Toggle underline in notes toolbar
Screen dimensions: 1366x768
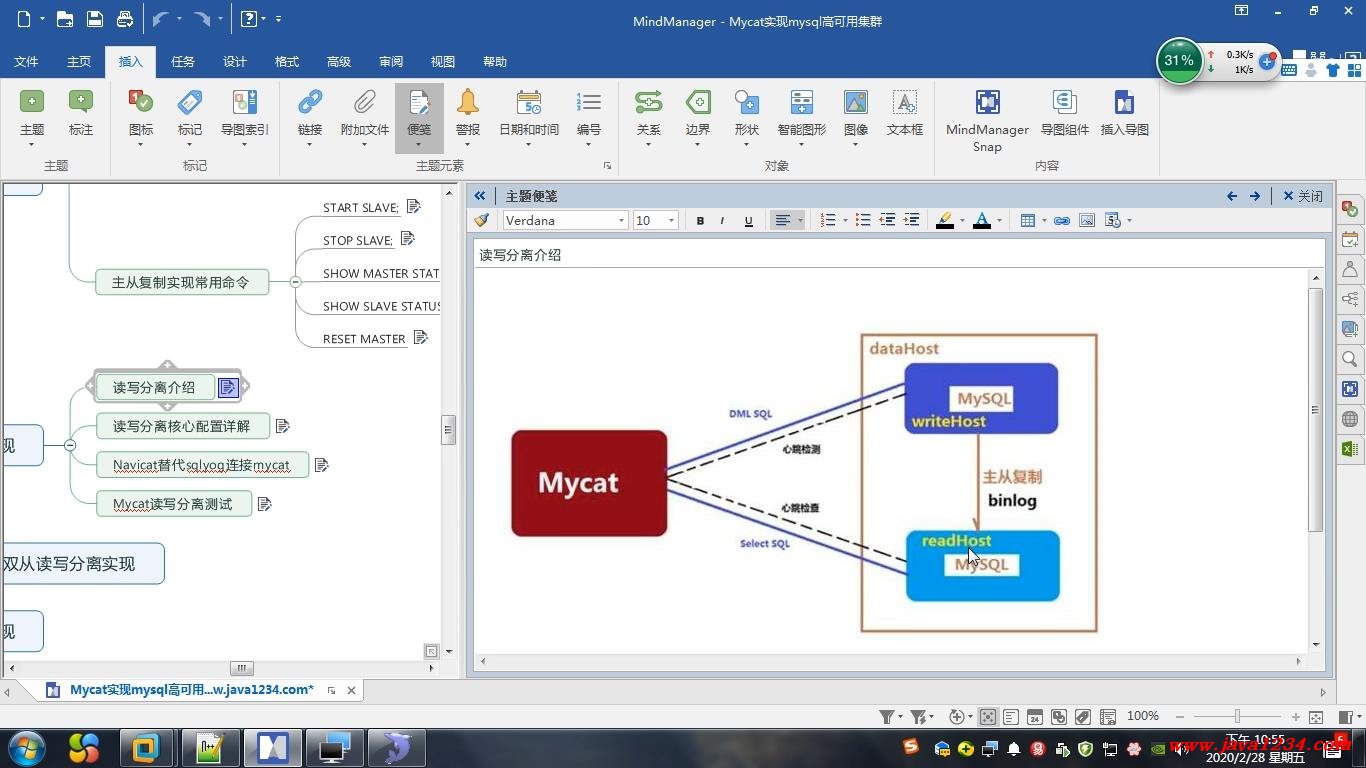(748, 221)
